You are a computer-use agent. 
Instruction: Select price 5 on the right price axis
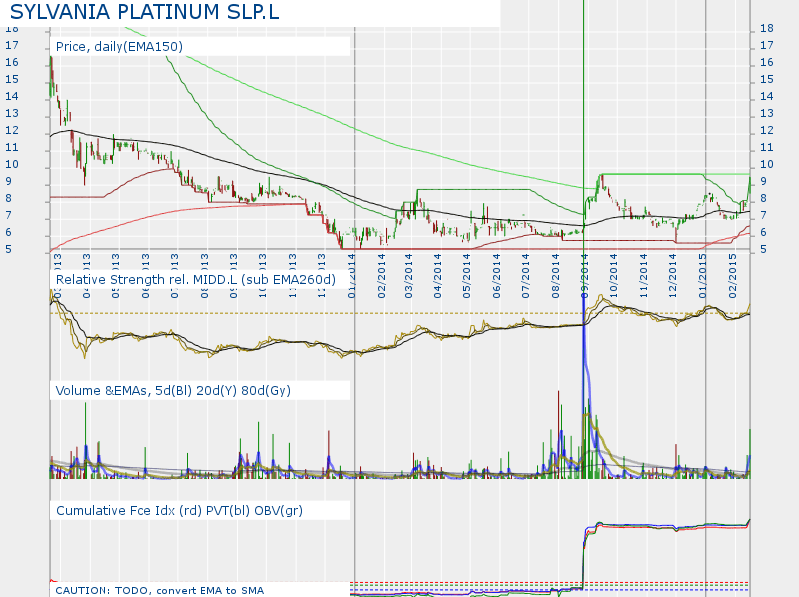(763, 249)
